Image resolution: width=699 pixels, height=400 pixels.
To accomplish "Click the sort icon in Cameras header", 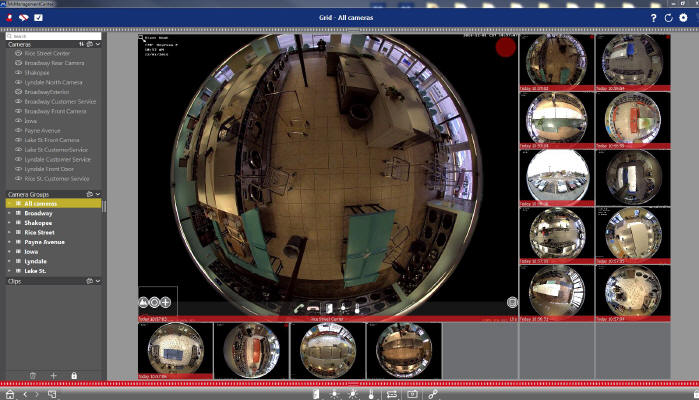I will click(x=82, y=44).
